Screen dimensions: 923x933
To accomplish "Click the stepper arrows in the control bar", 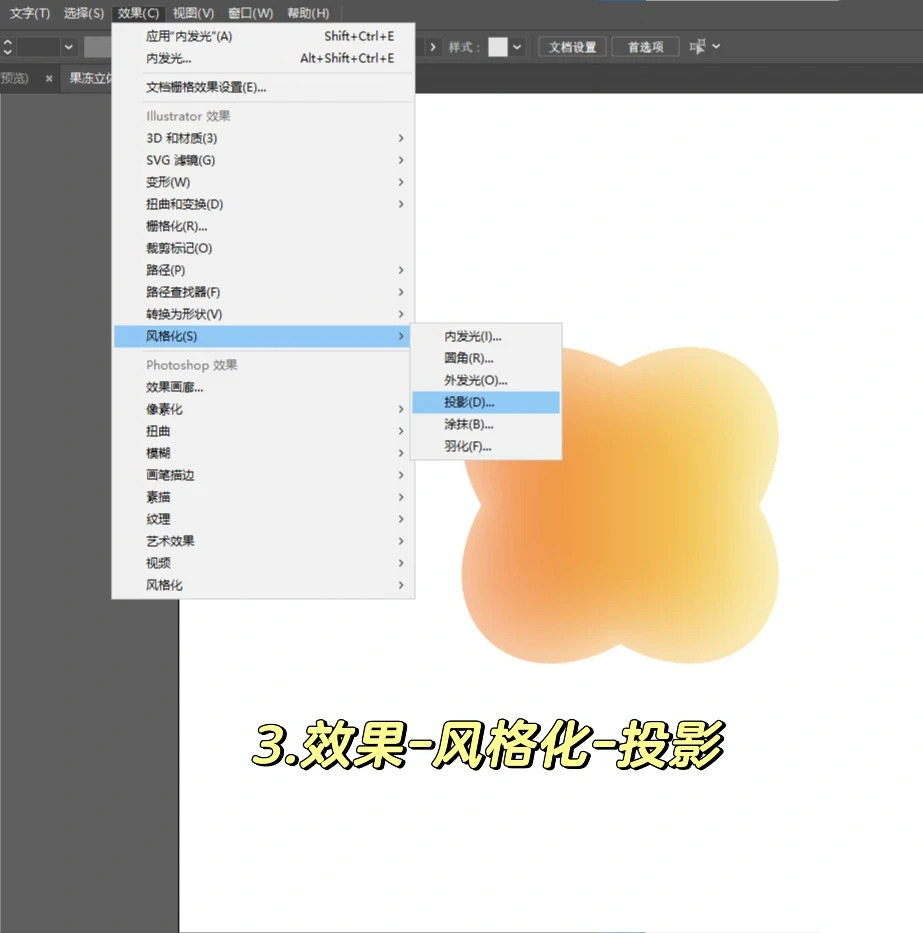I will 7,47.
